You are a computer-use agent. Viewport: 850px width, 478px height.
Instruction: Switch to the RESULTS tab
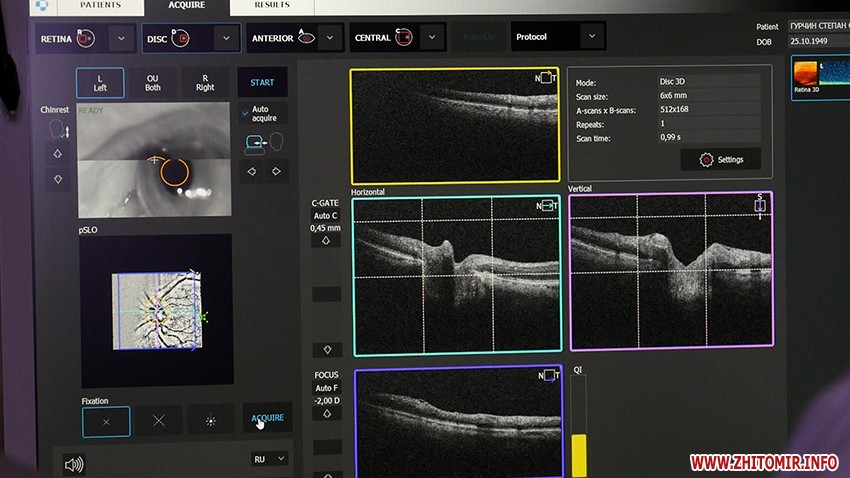tap(272, 5)
